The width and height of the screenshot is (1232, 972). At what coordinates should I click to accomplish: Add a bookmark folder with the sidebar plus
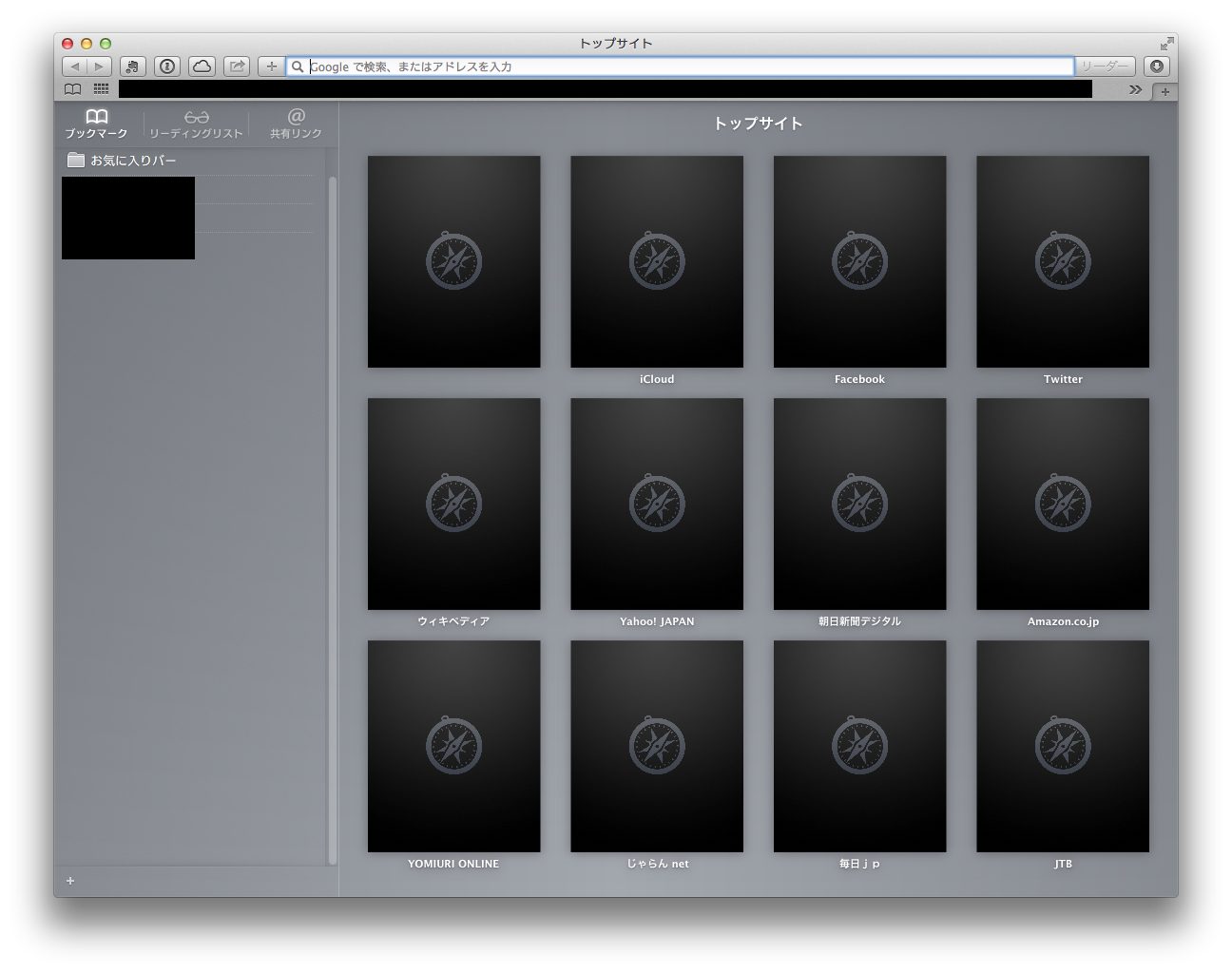[x=70, y=881]
